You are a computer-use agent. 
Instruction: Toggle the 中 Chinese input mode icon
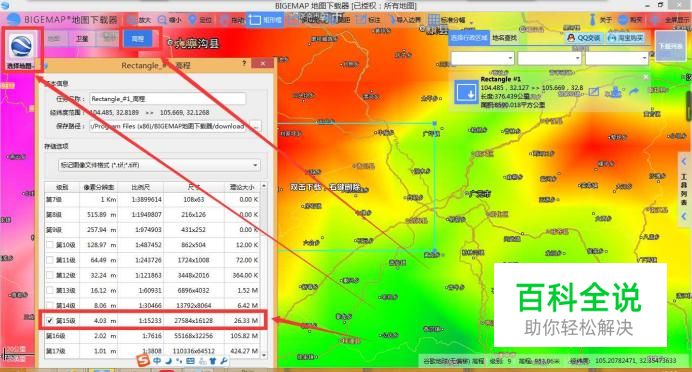point(157,361)
